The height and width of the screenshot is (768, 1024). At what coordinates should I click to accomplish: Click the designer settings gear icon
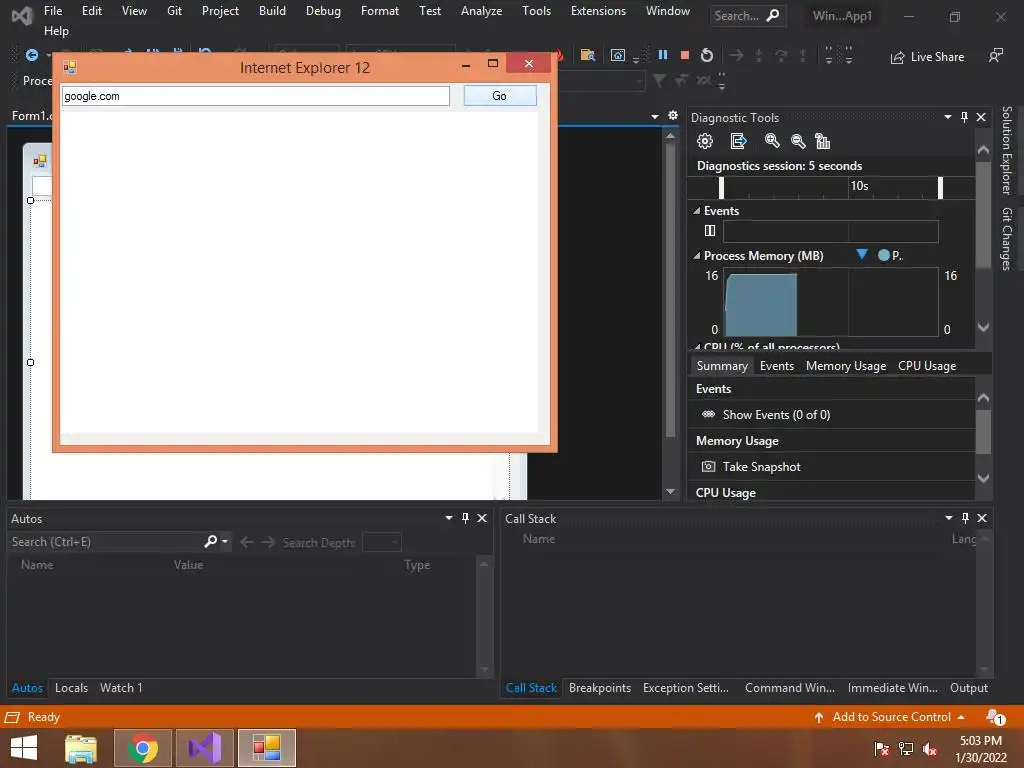[x=673, y=116]
